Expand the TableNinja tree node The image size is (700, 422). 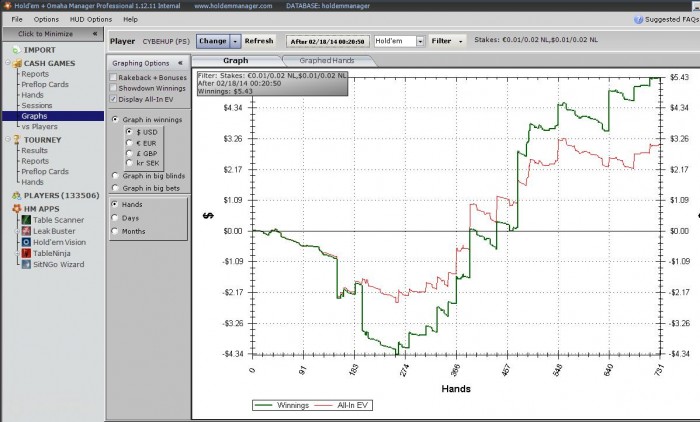point(17,253)
